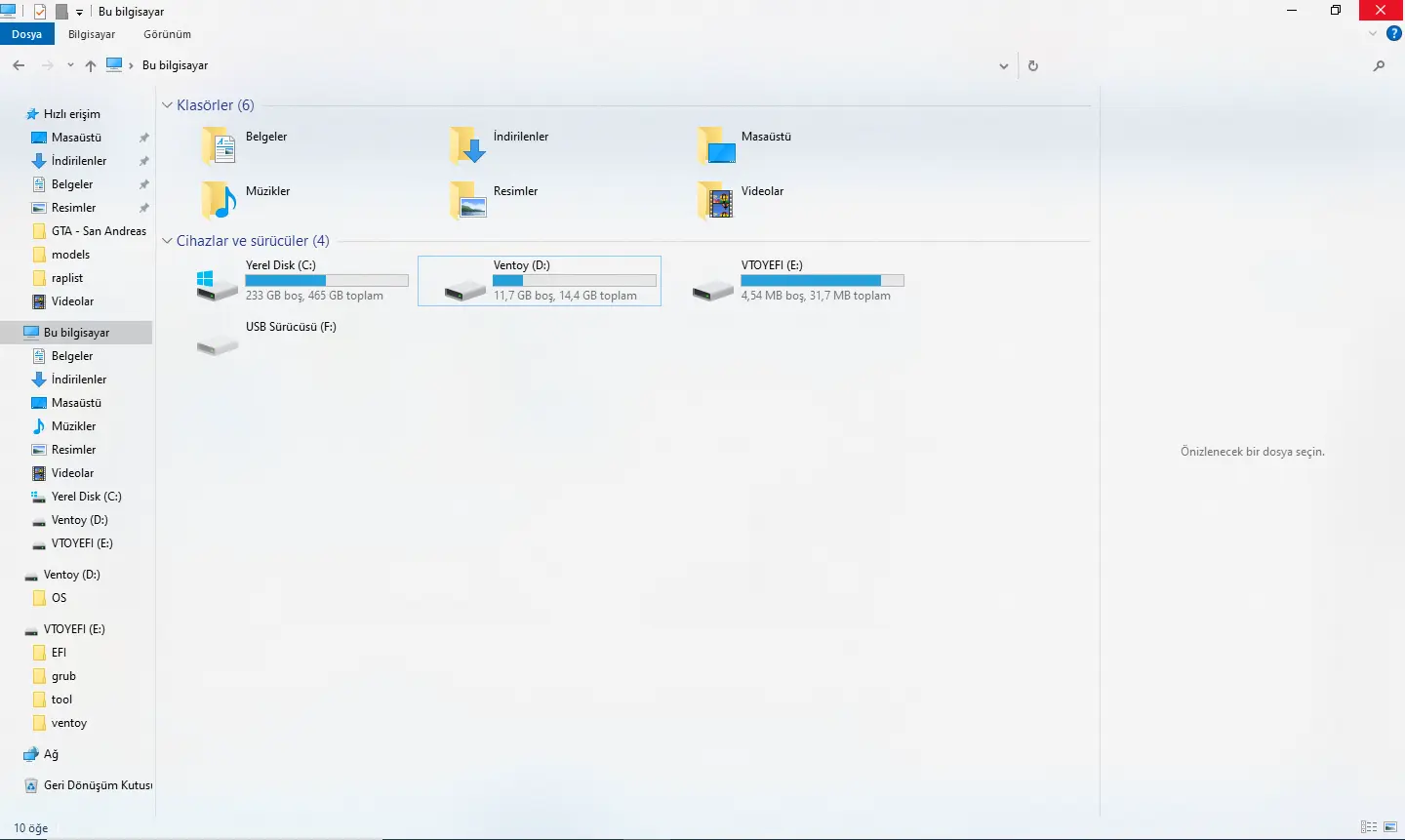1405x840 pixels.
Task: Click Ventoy (D:) capacity bar
Action: [x=575, y=280]
